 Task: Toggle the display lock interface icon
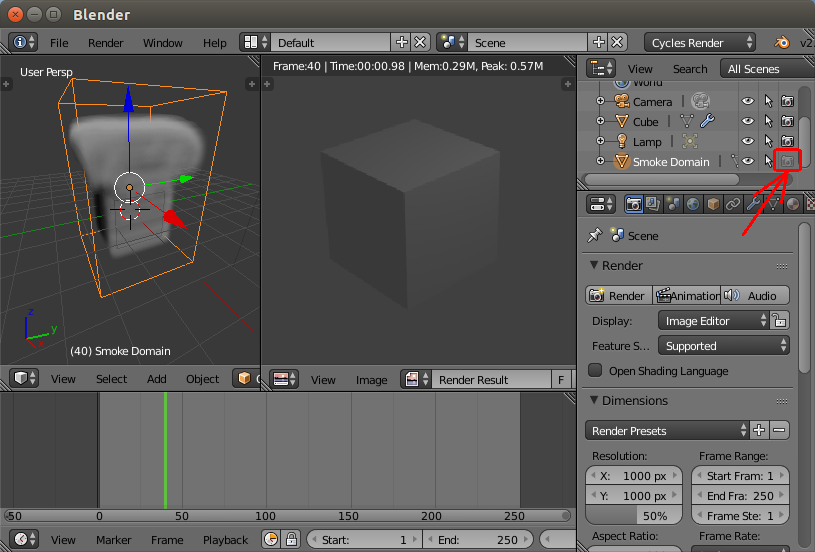(779, 320)
